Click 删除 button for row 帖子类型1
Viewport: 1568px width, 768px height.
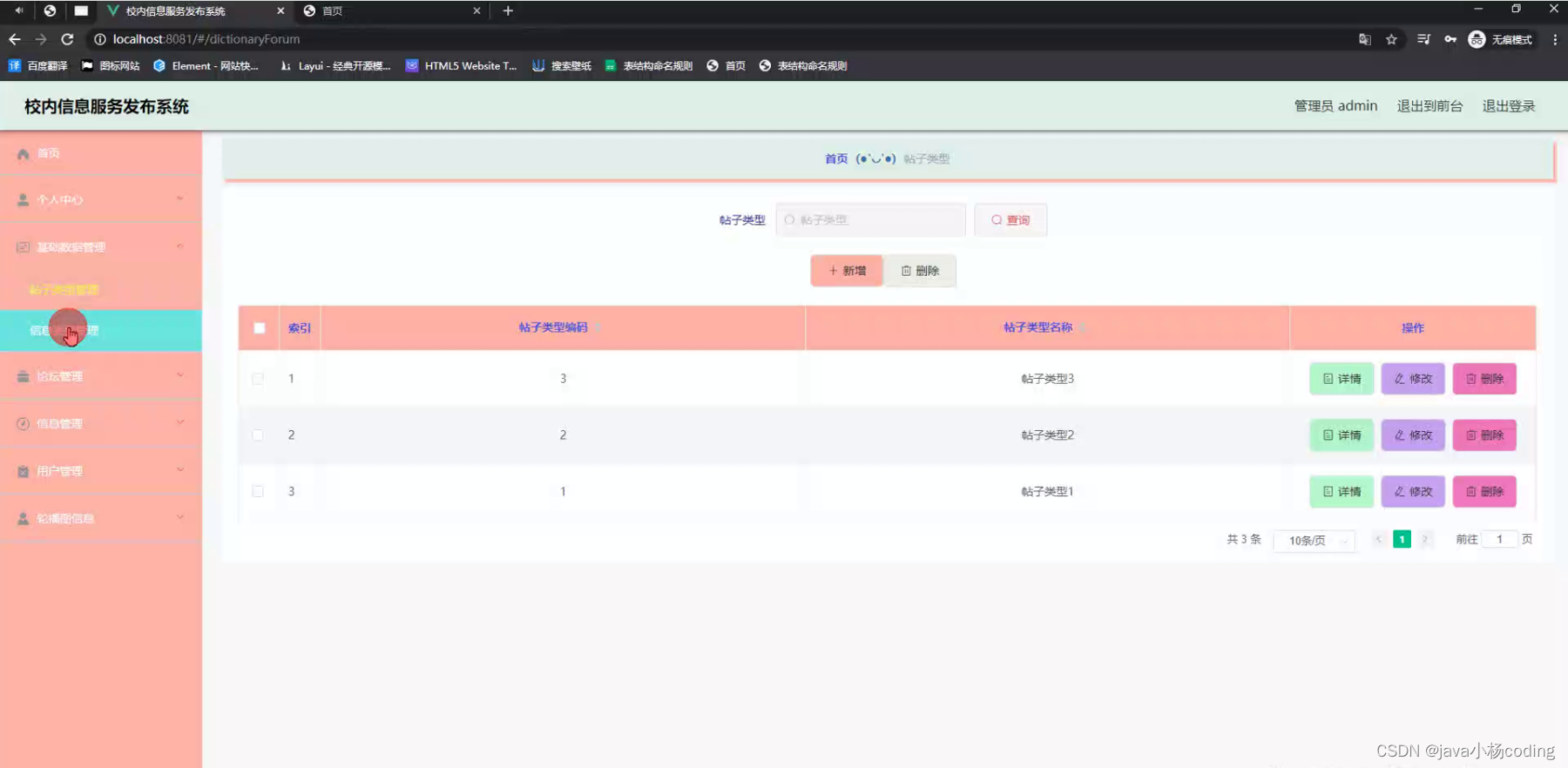[x=1484, y=491]
